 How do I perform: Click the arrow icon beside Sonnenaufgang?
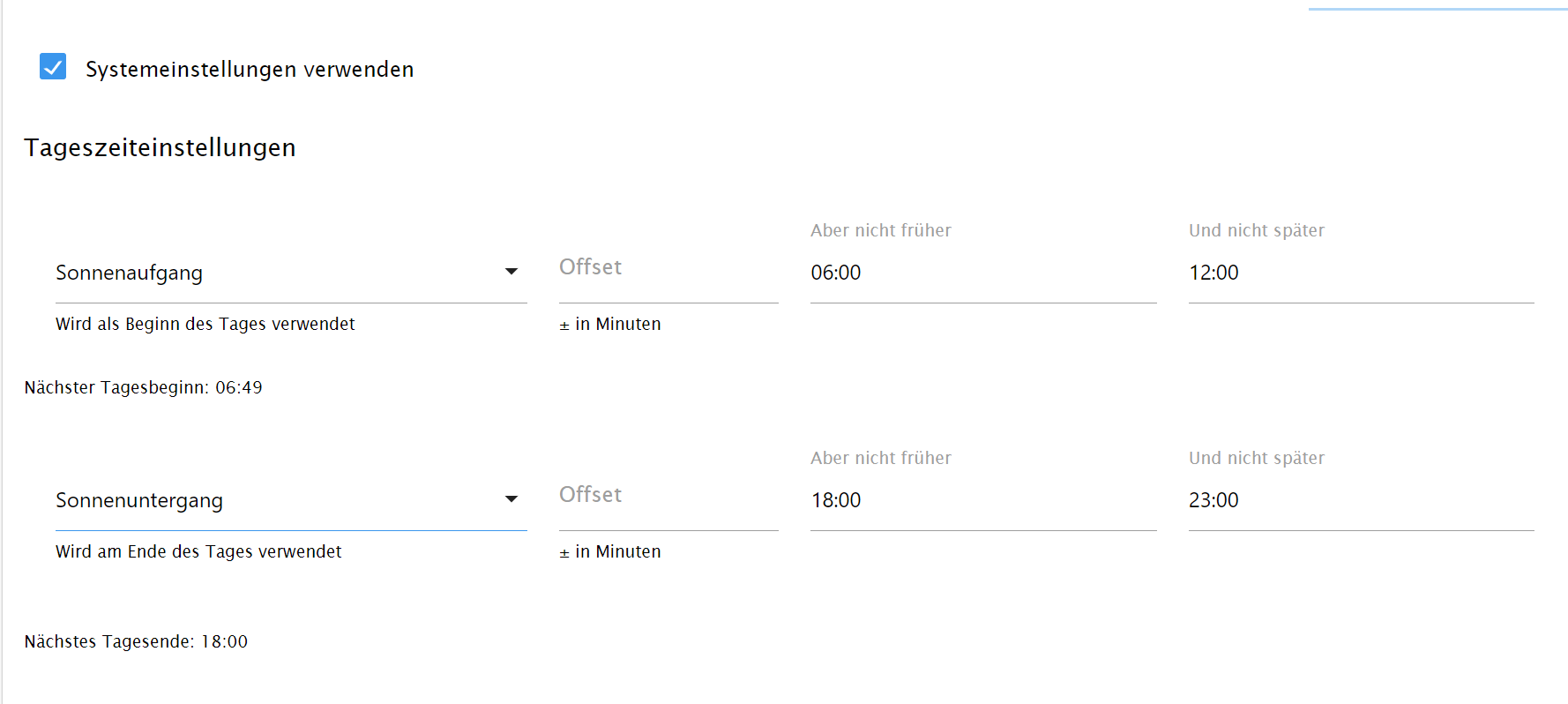[x=511, y=272]
